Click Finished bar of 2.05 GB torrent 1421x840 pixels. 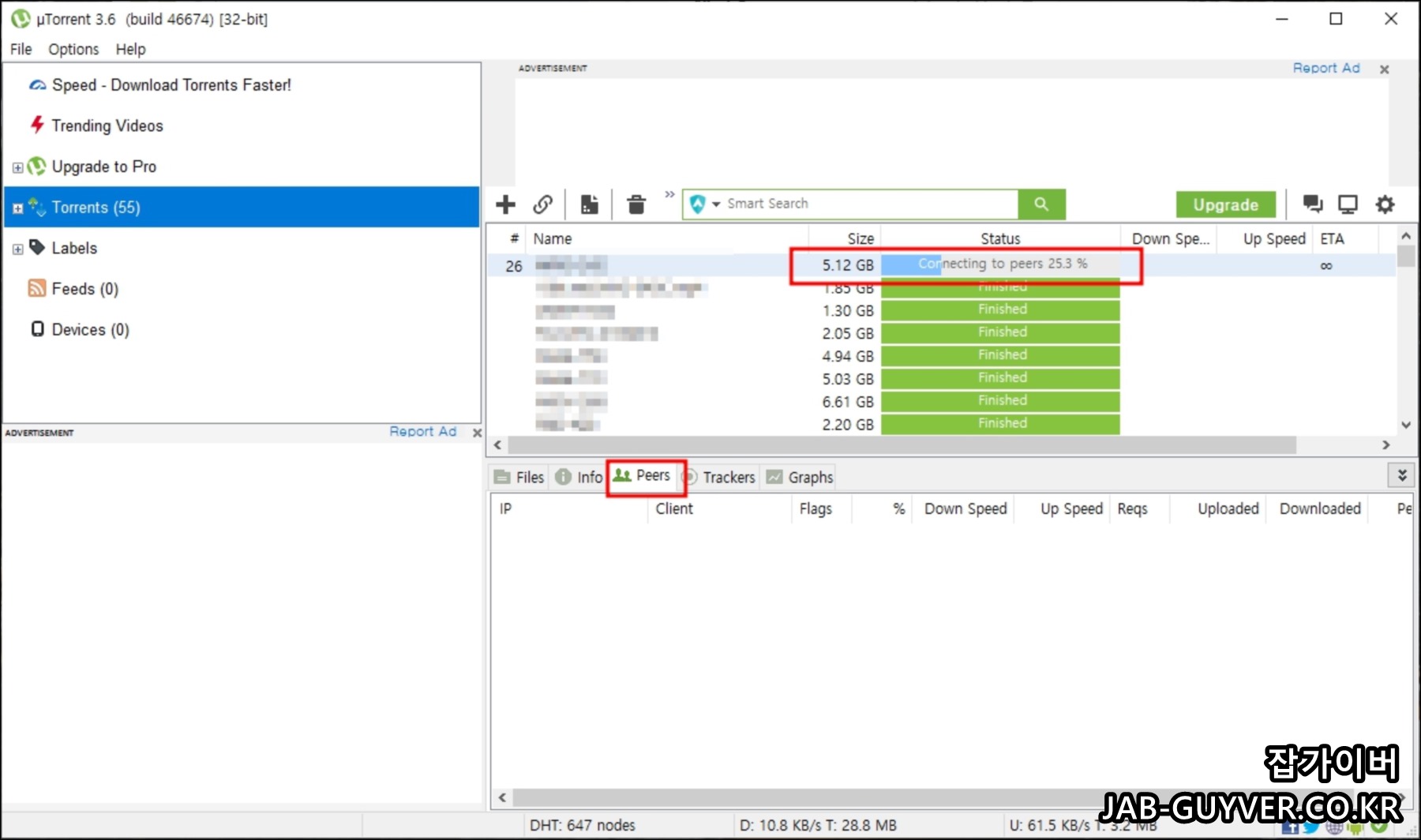[x=1000, y=333]
